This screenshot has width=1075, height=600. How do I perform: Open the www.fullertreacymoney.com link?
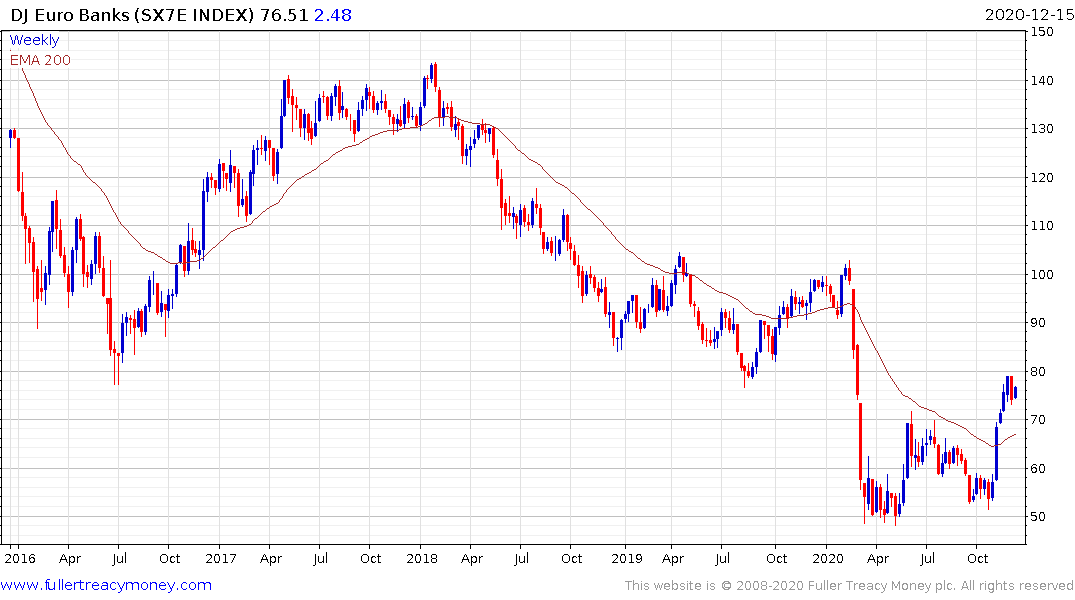click(x=106, y=585)
